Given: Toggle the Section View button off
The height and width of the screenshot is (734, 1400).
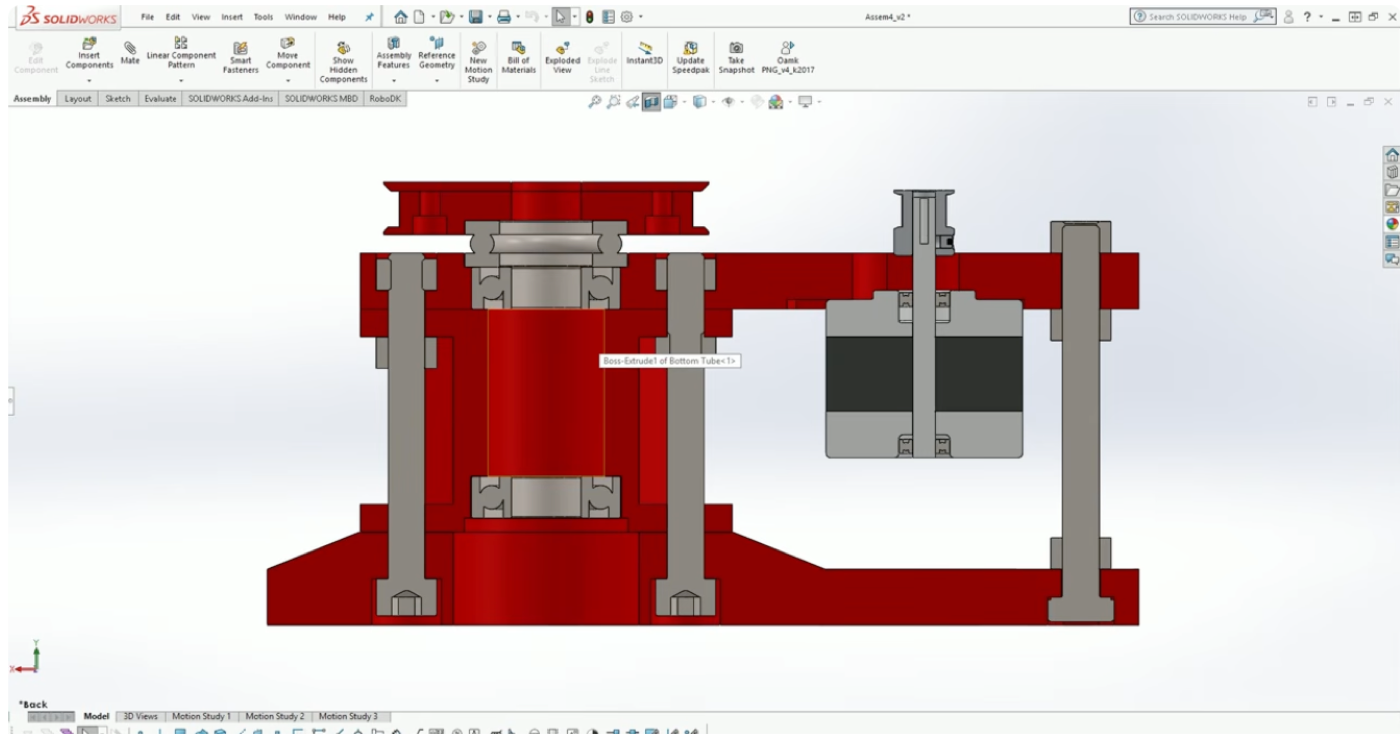Looking at the screenshot, I should [x=649, y=102].
